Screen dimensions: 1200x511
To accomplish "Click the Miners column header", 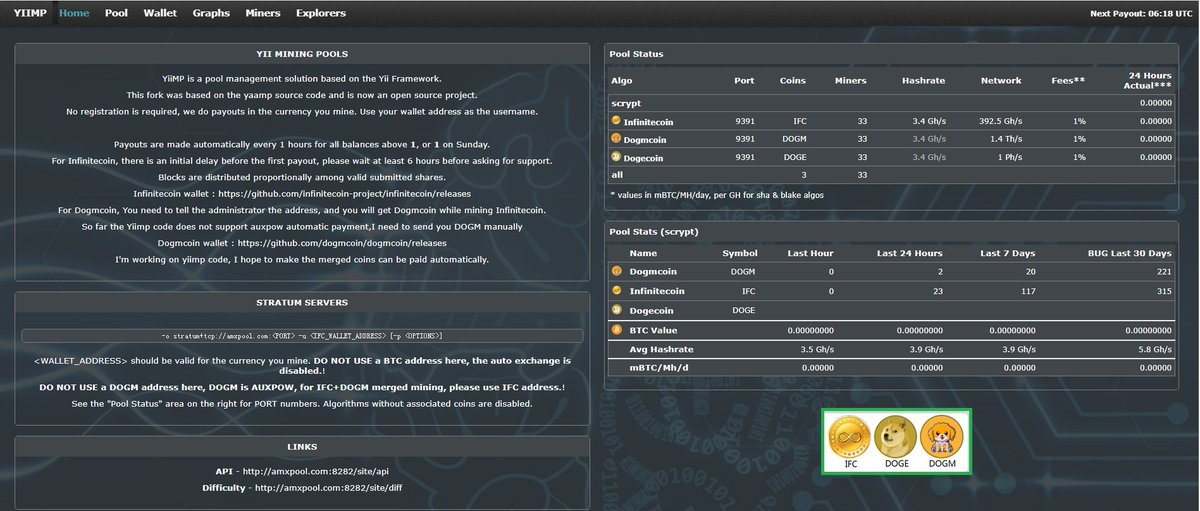I will pyautogui.click(x=851, y=80).
